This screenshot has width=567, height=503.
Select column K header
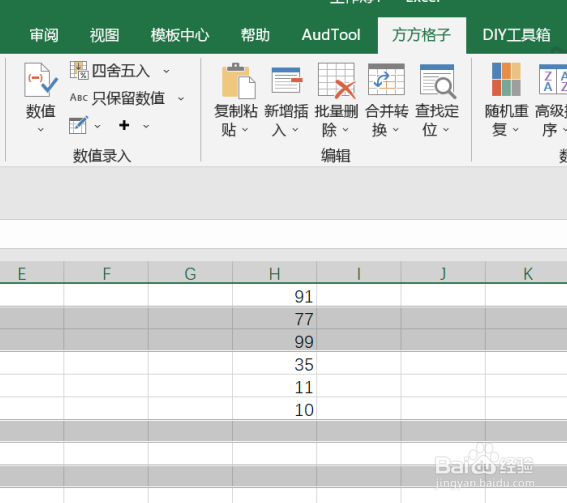526,273
